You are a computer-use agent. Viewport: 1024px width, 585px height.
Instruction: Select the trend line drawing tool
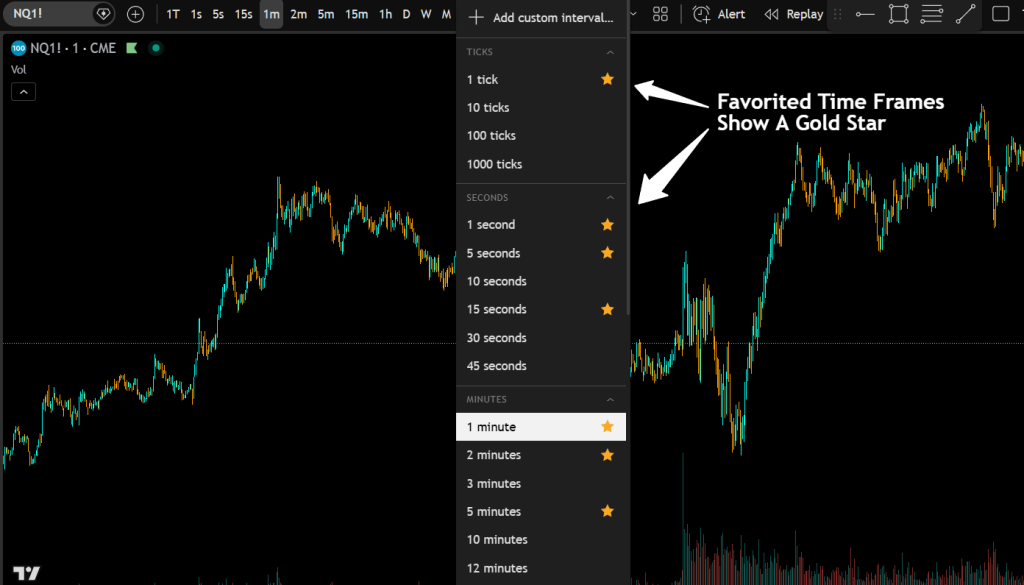(963, 13)
